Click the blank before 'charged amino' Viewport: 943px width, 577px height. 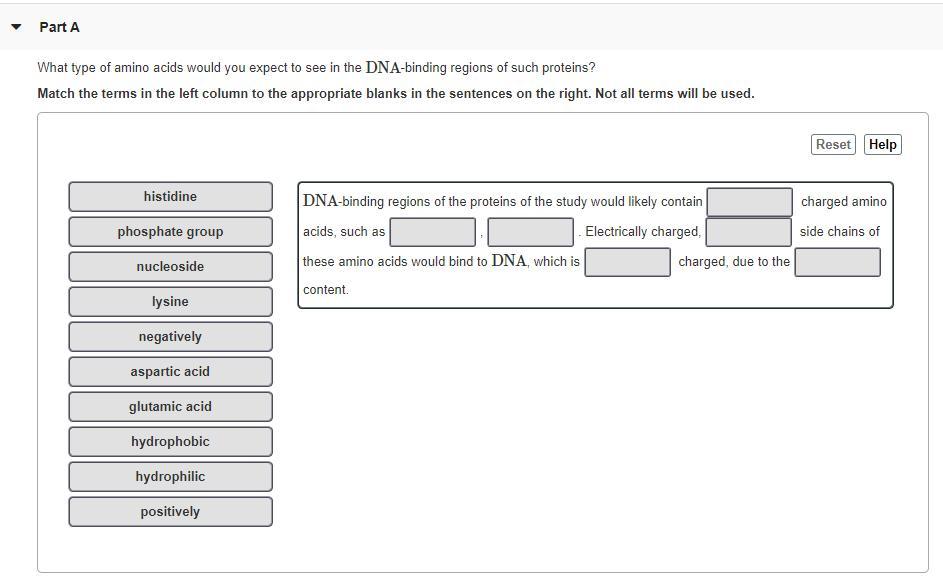749,202
